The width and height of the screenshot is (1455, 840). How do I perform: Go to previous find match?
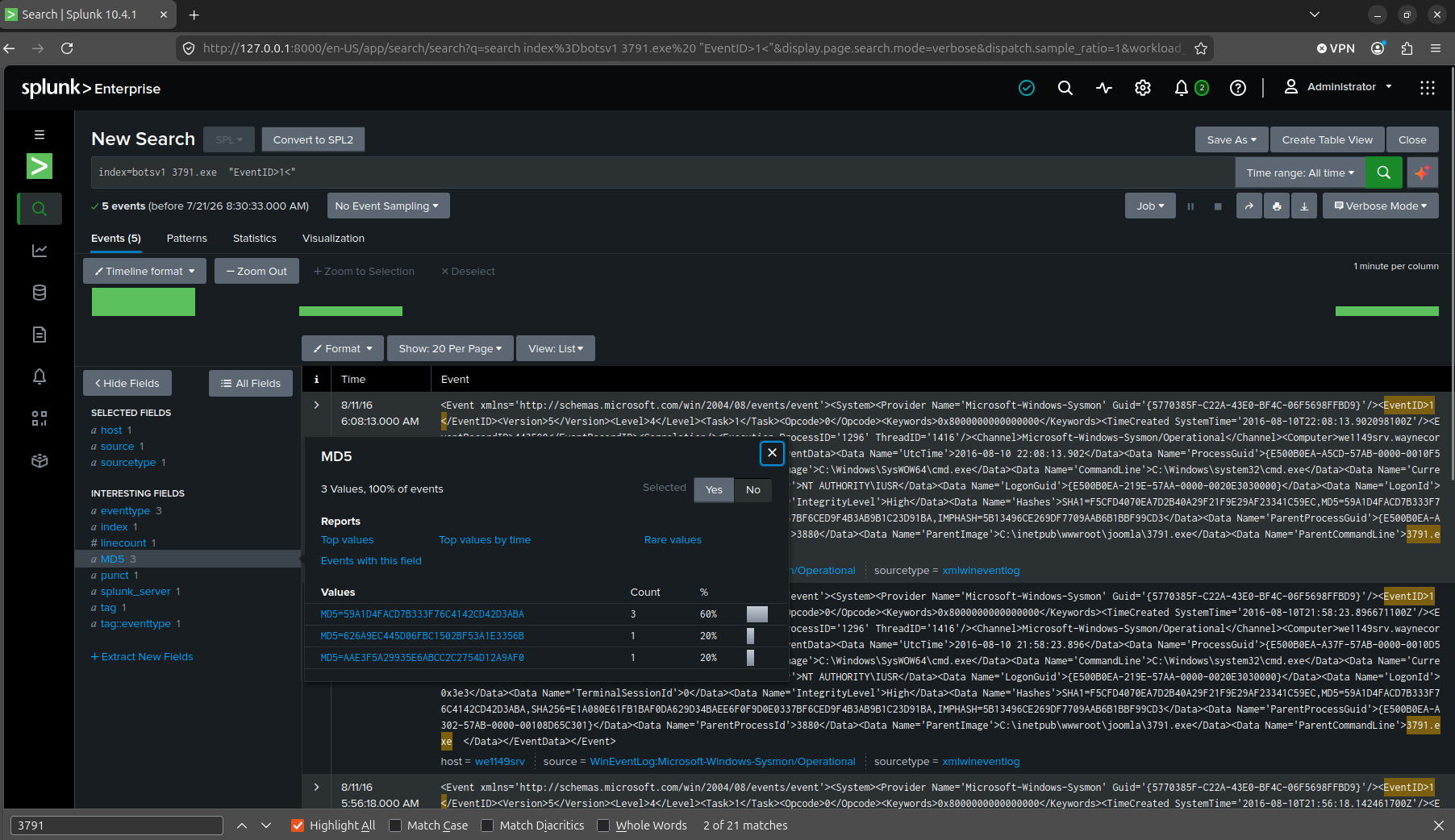point(242,825)
